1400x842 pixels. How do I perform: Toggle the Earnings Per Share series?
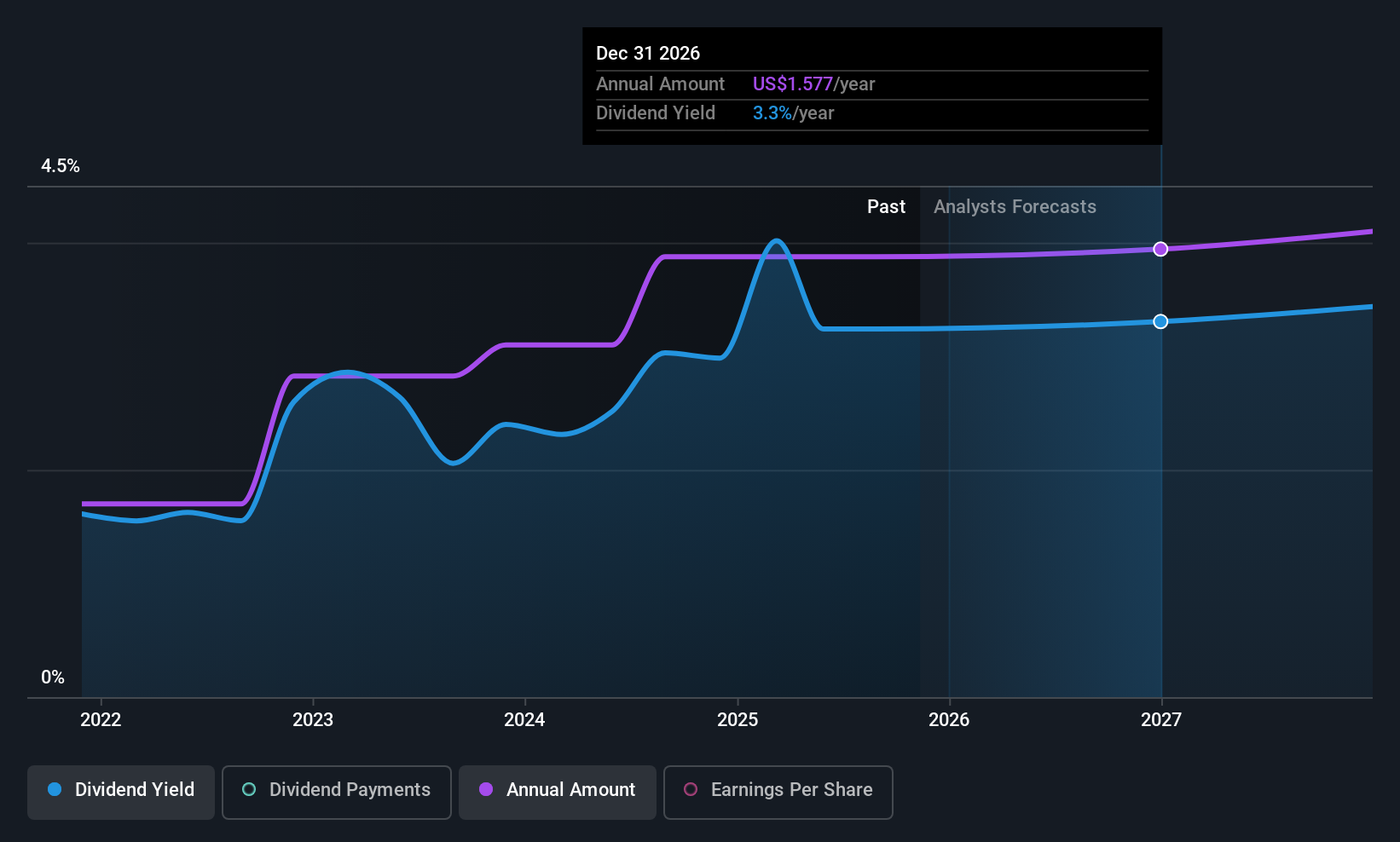(778, 792)
